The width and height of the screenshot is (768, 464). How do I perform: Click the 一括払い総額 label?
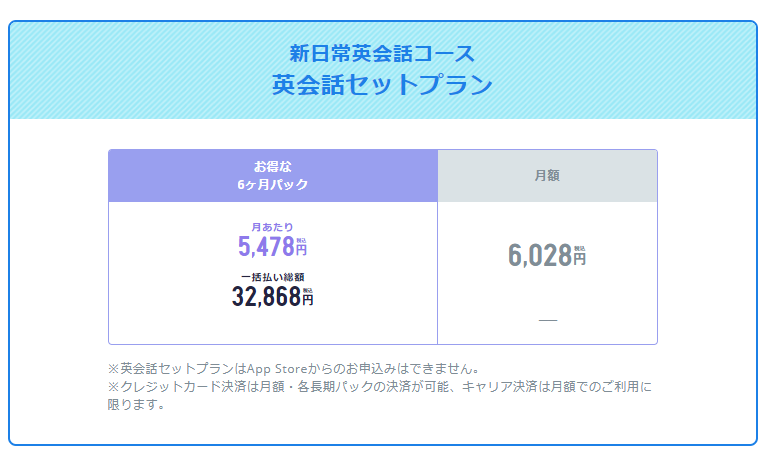[x=272, y=276]
